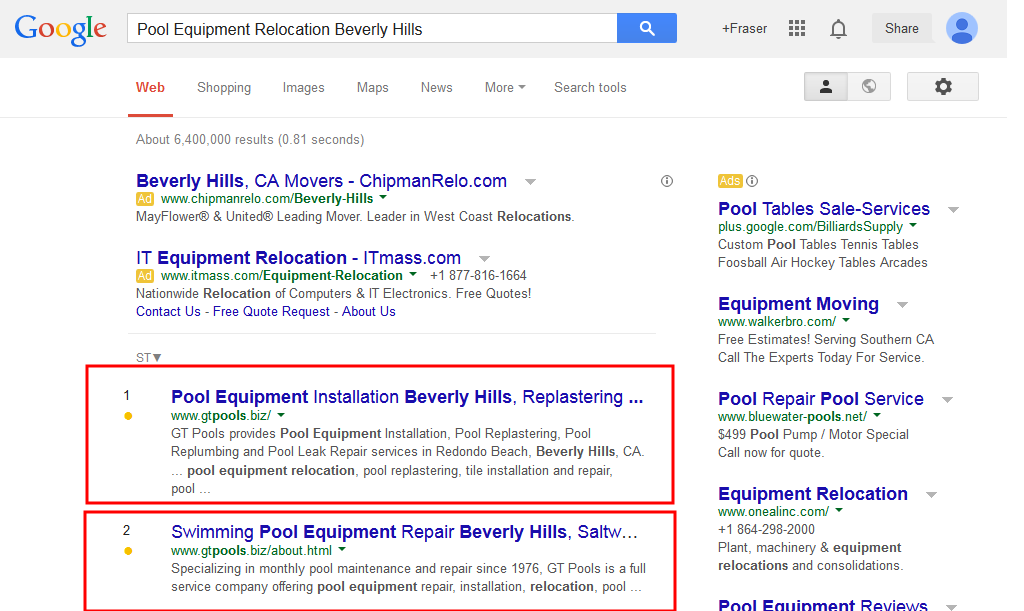Open Search tools options
Image resolution: width=1024 pixels, height=611 pixels.
(x=590, y=87)
